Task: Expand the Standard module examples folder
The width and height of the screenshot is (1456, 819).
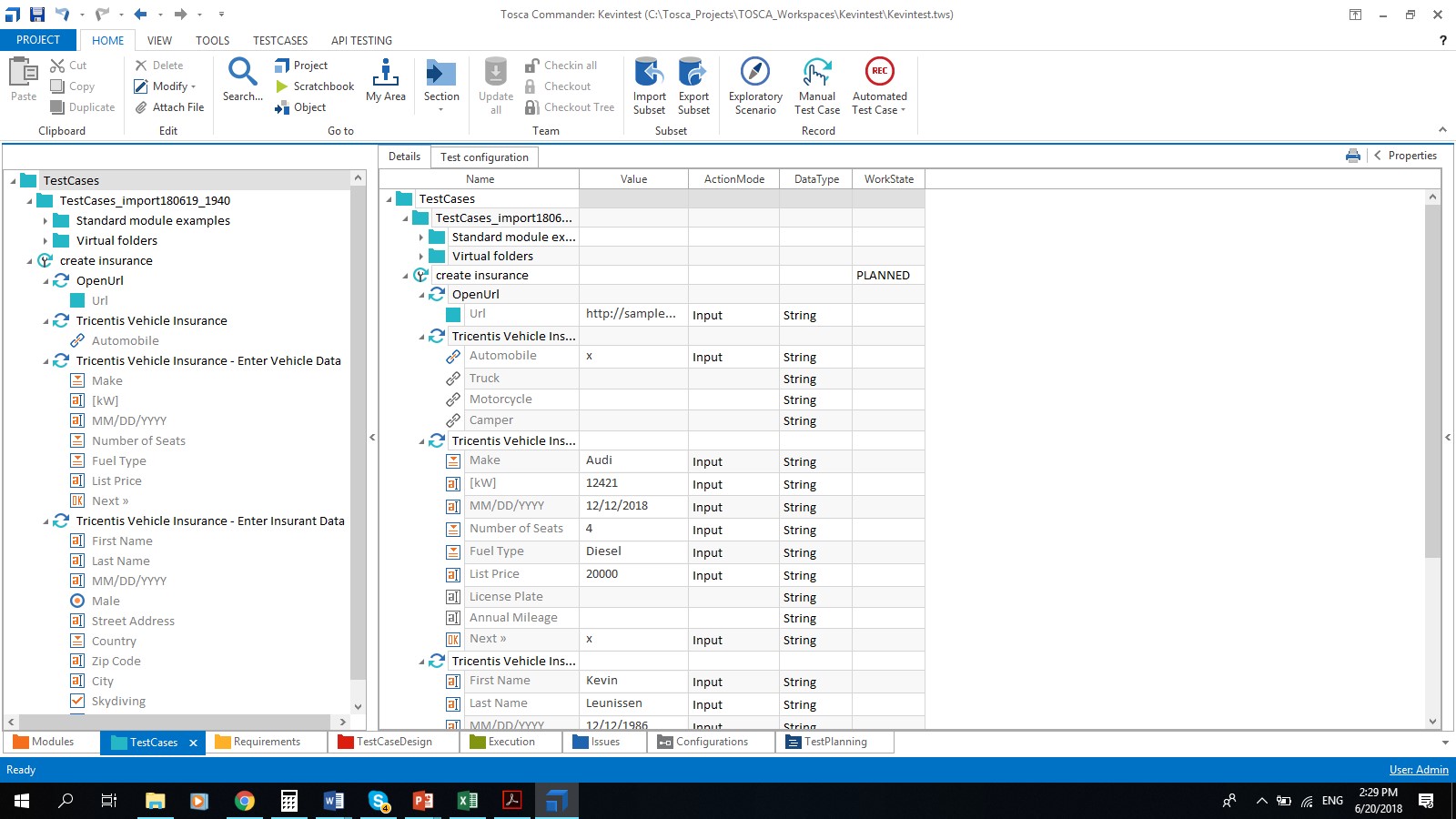Action: click(x=45, y=221)
